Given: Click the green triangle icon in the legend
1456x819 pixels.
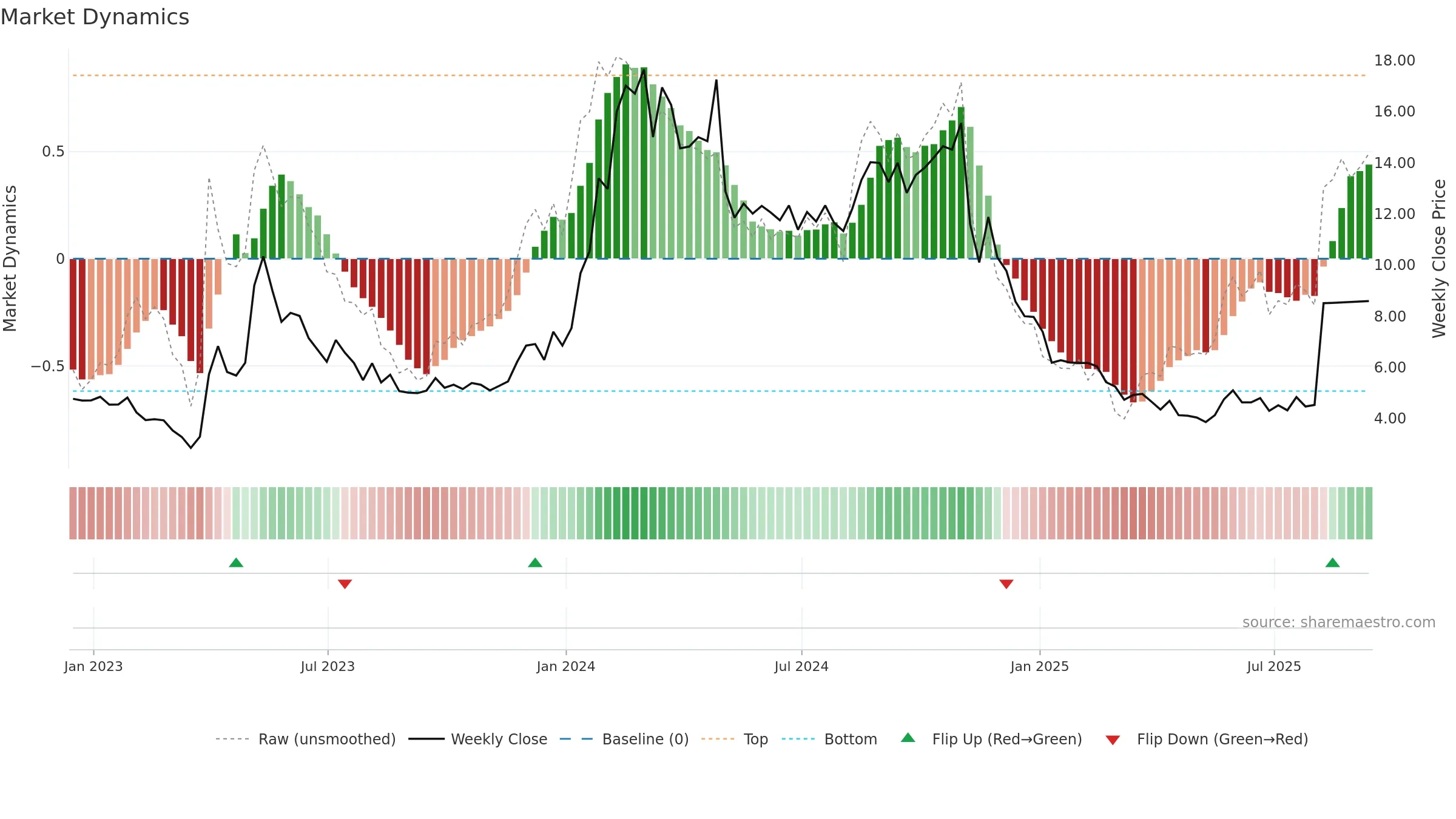Looking at the screenshot, I should click(908, 738).
